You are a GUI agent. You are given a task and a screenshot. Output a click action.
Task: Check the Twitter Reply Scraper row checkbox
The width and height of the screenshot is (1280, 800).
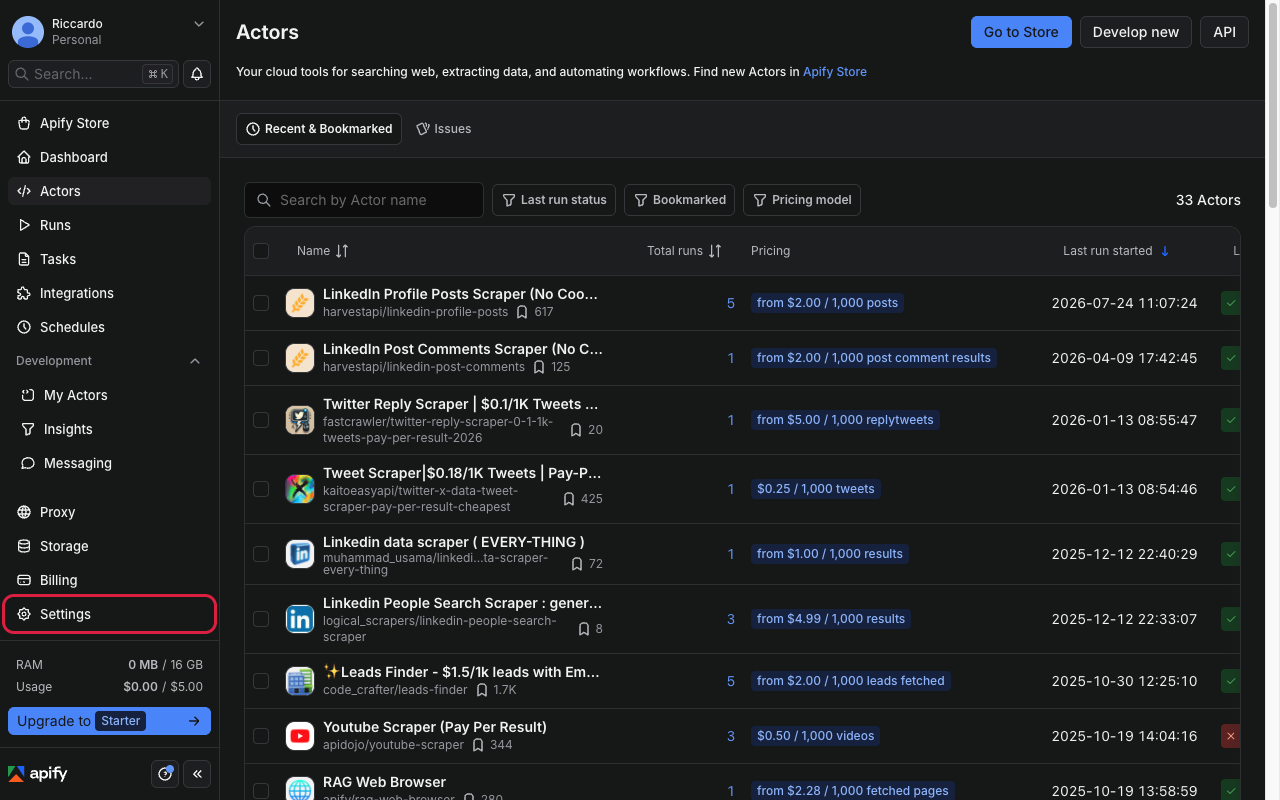(261, 420)
